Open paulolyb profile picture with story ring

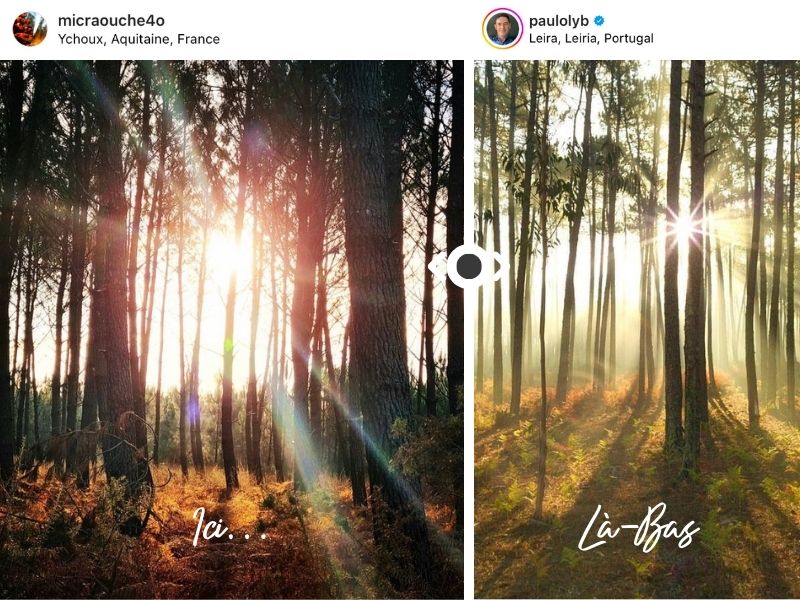tap(503, 29)
